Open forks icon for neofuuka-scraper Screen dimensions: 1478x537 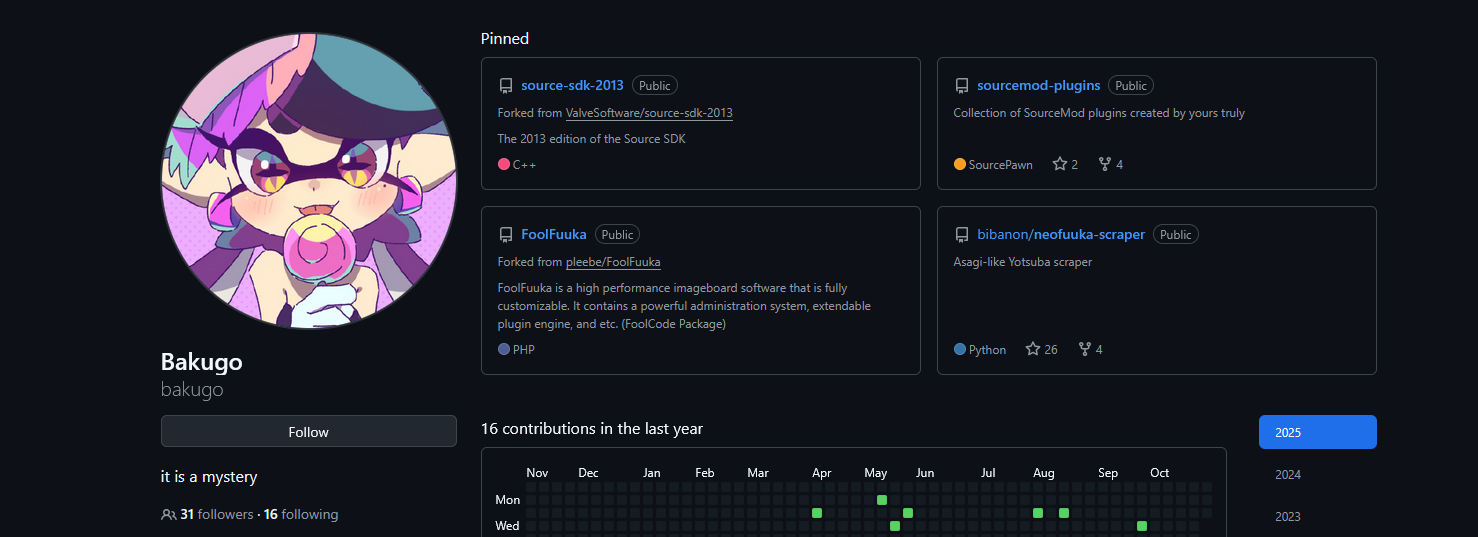coord(1085,349)
